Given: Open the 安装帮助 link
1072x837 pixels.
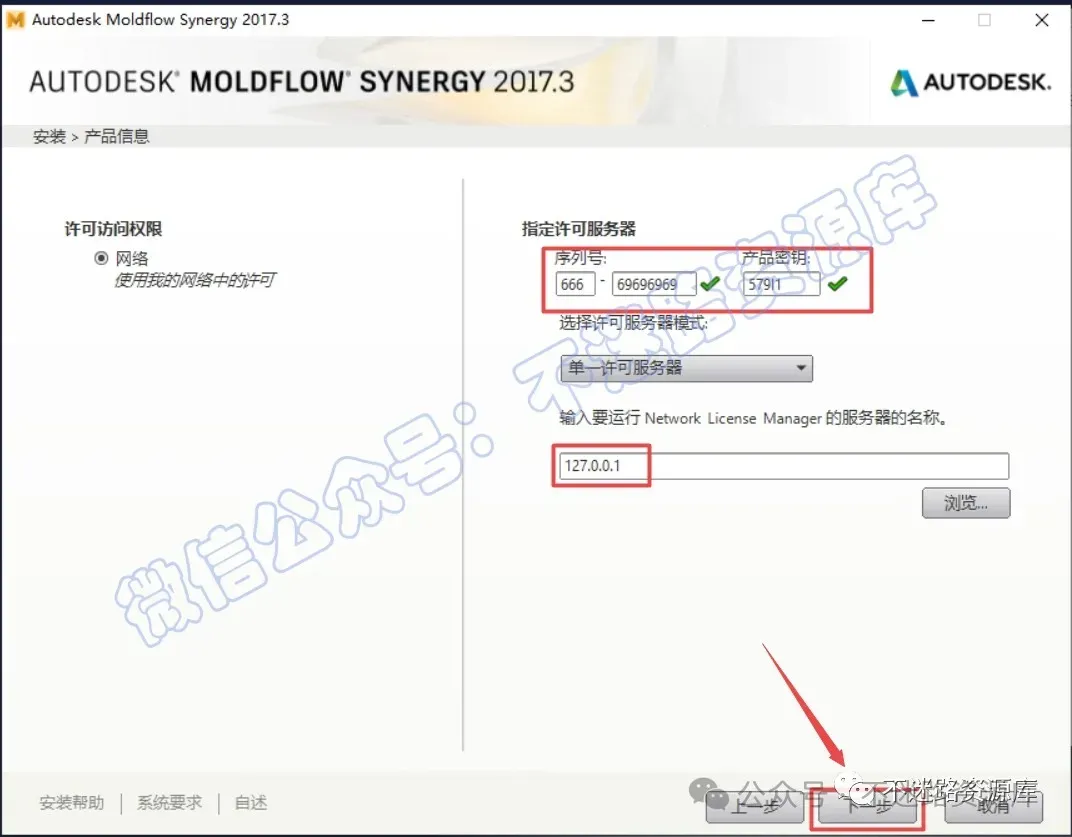Looking at the screenshot, I should coord(72,802).
